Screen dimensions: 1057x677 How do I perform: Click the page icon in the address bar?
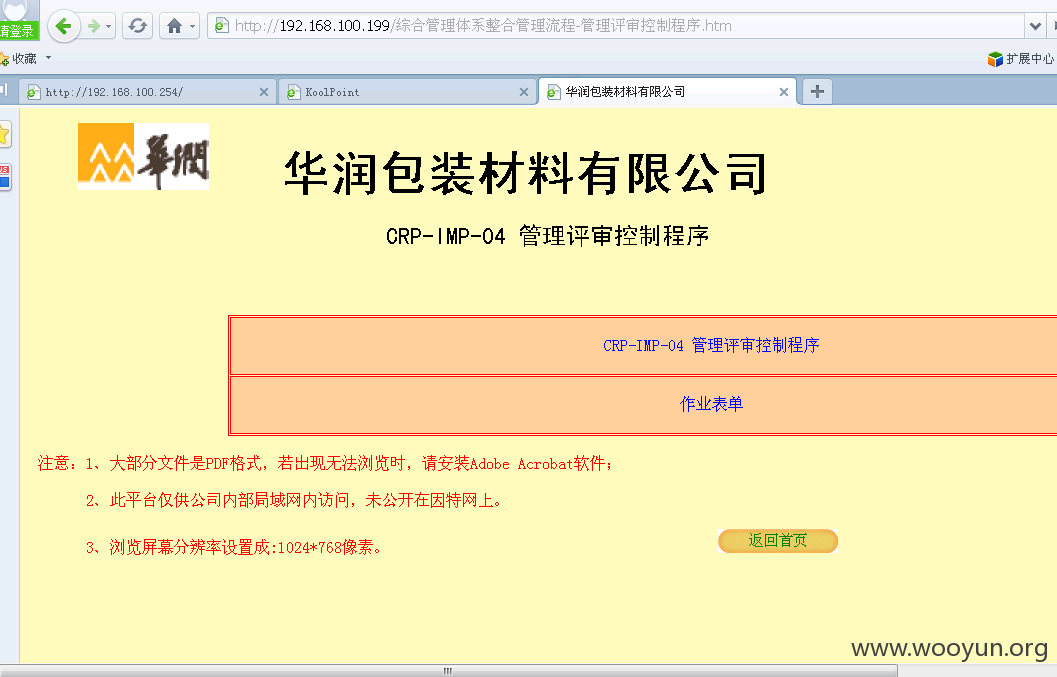[x=222, y=26]
